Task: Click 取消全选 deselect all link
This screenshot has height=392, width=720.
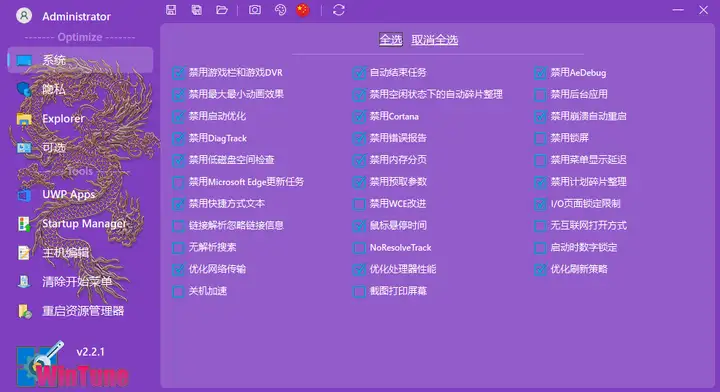Action: [x=434, y=40]
